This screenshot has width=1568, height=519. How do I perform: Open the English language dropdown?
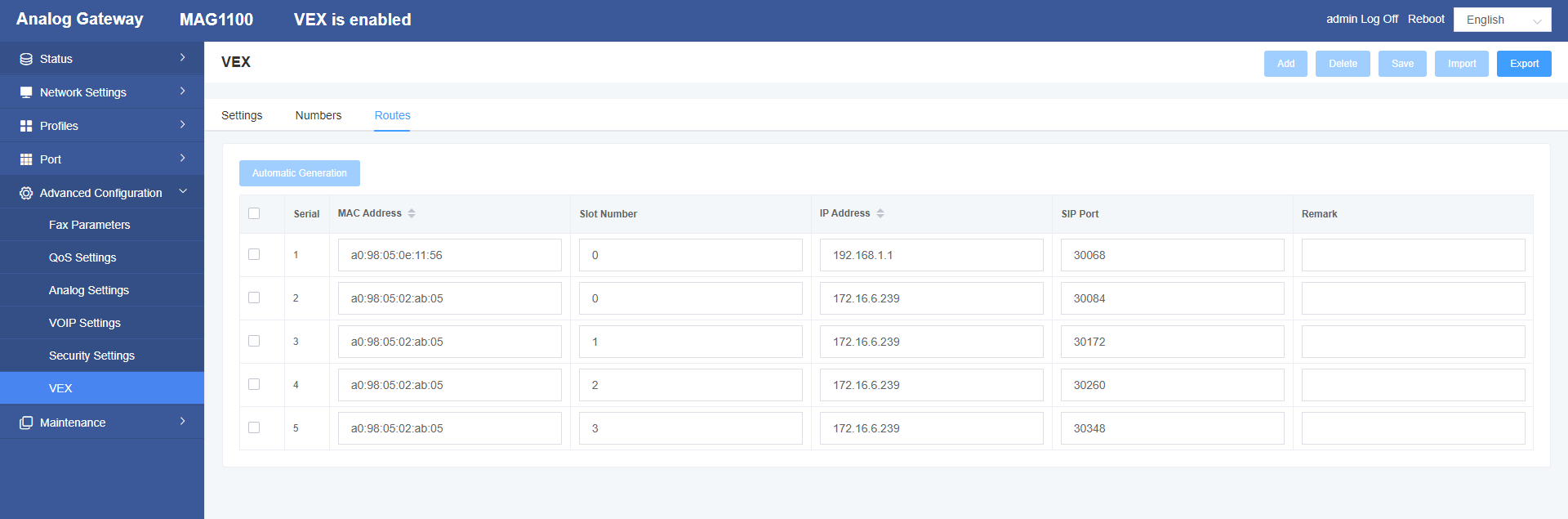1503,20
